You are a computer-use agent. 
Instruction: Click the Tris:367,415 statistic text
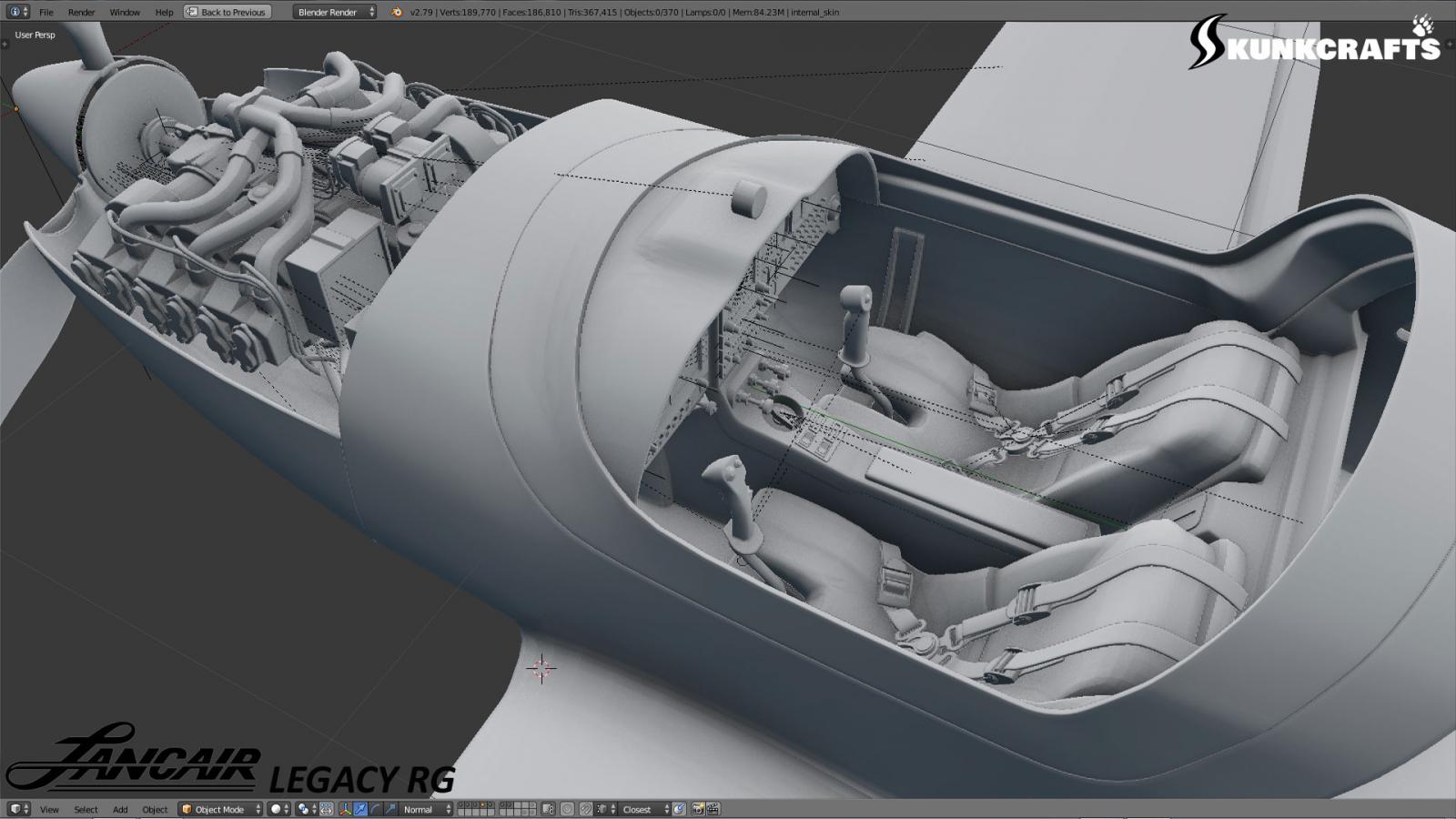tap(591, 12)
